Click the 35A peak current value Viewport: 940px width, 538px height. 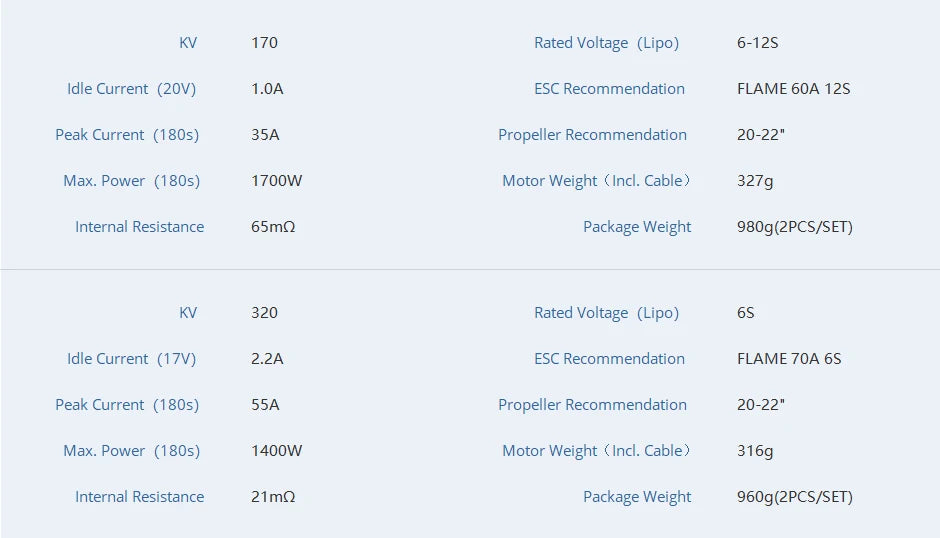click(x=265, y=135)
